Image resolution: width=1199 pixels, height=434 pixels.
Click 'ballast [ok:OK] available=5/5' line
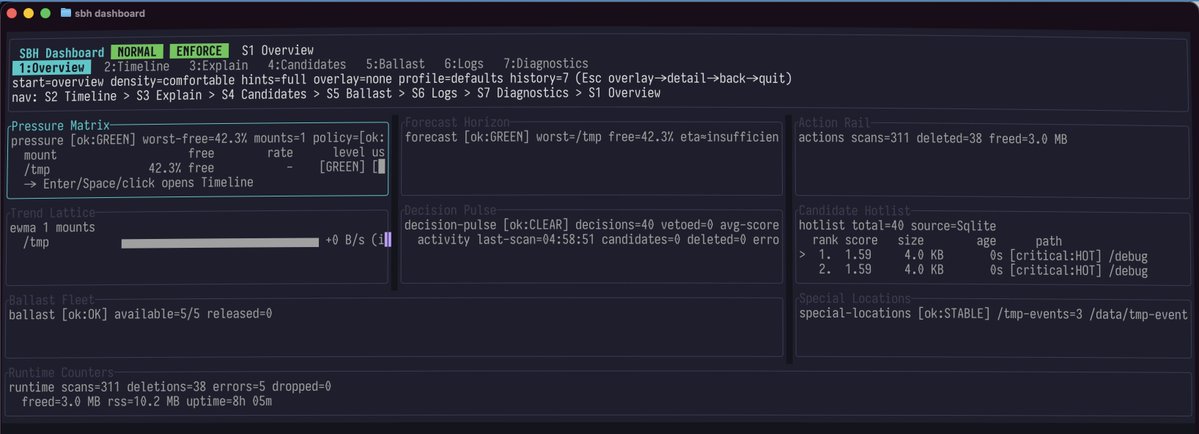coord(141,315)
